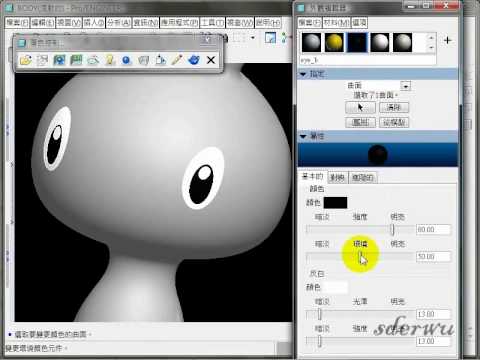Switch to the 對映 tab
Image resolution: width=480 pixels, height=360 pixels.
[337, 177]
